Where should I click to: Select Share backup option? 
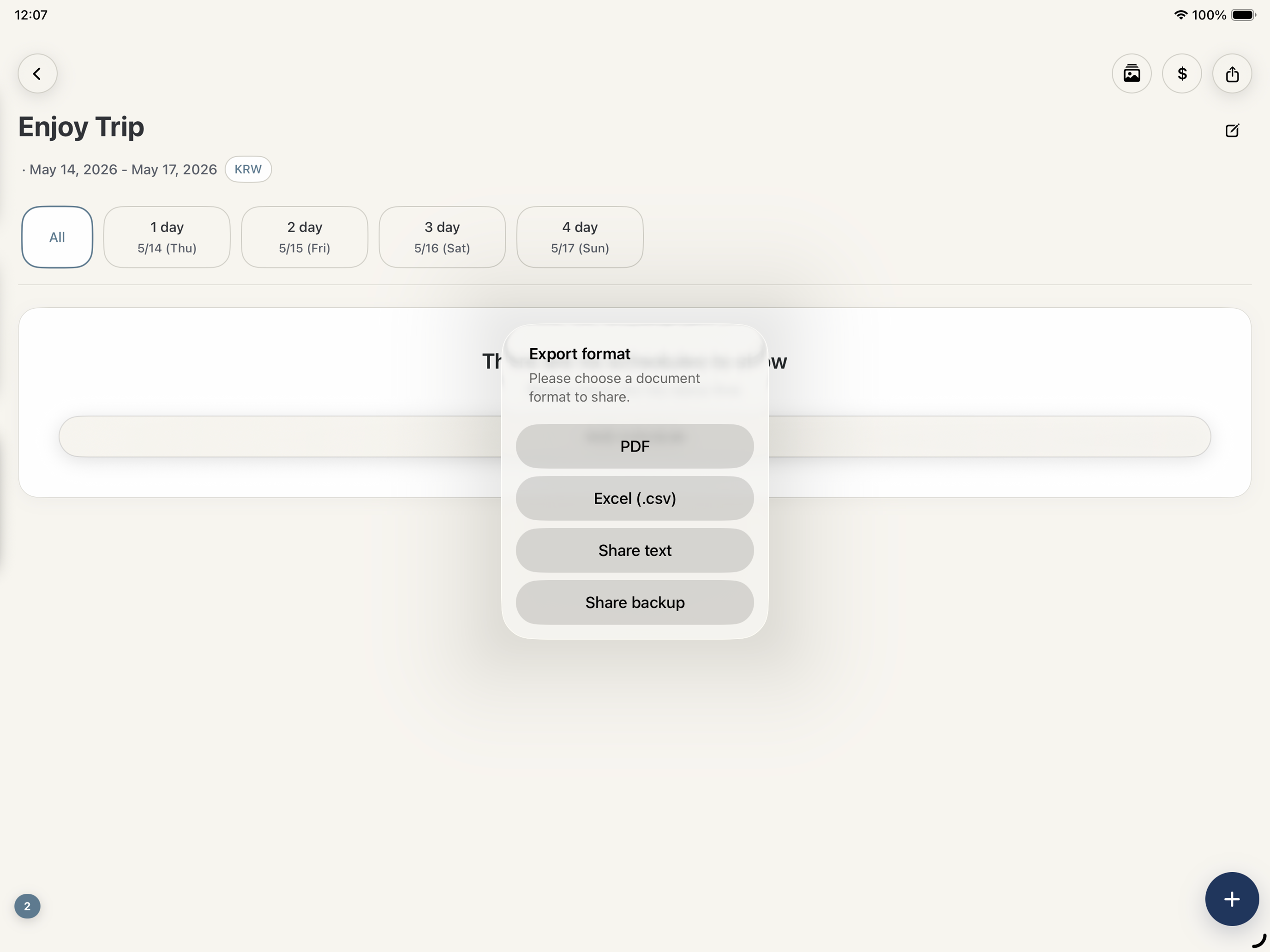(x=635, y=602)
